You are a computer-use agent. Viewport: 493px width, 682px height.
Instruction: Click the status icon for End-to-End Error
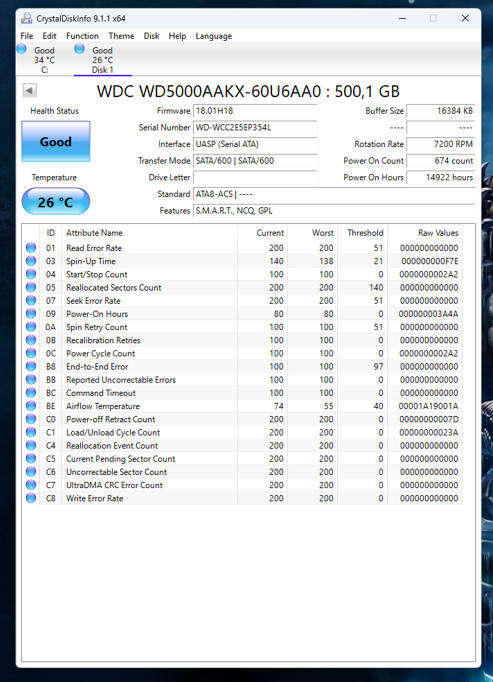(31, 366)
